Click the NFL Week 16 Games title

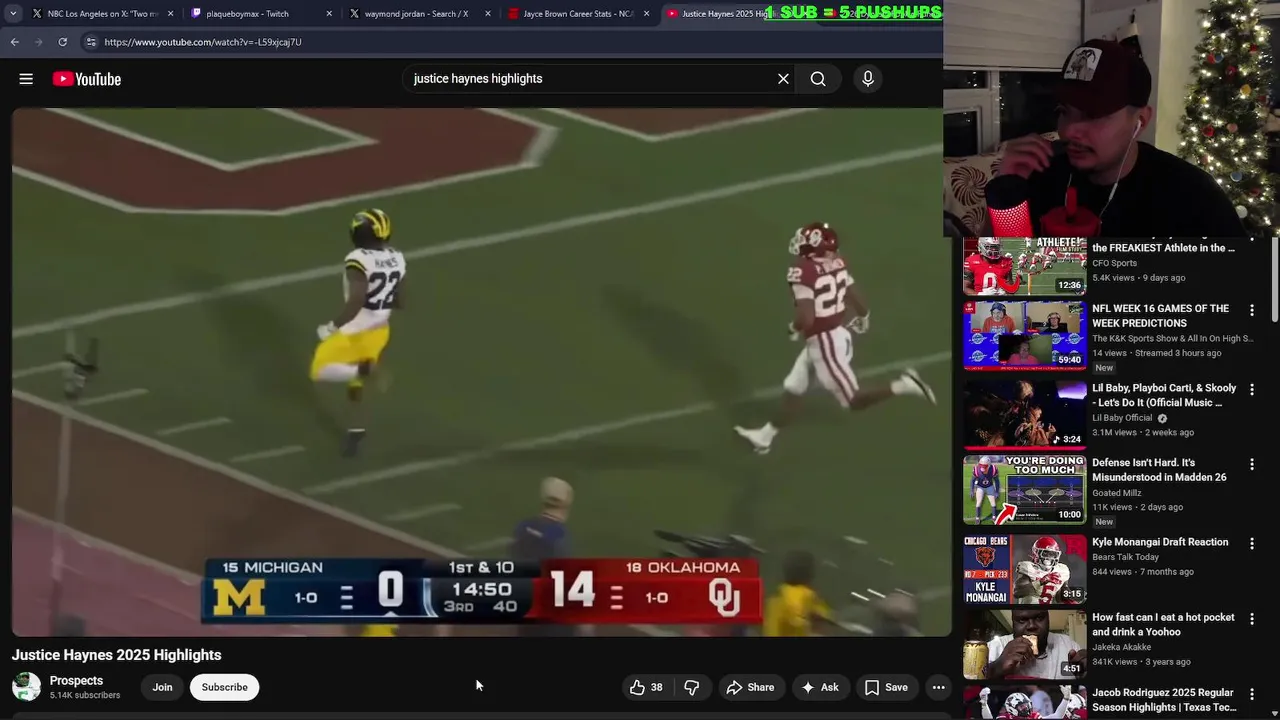[x=1160, y=316]
